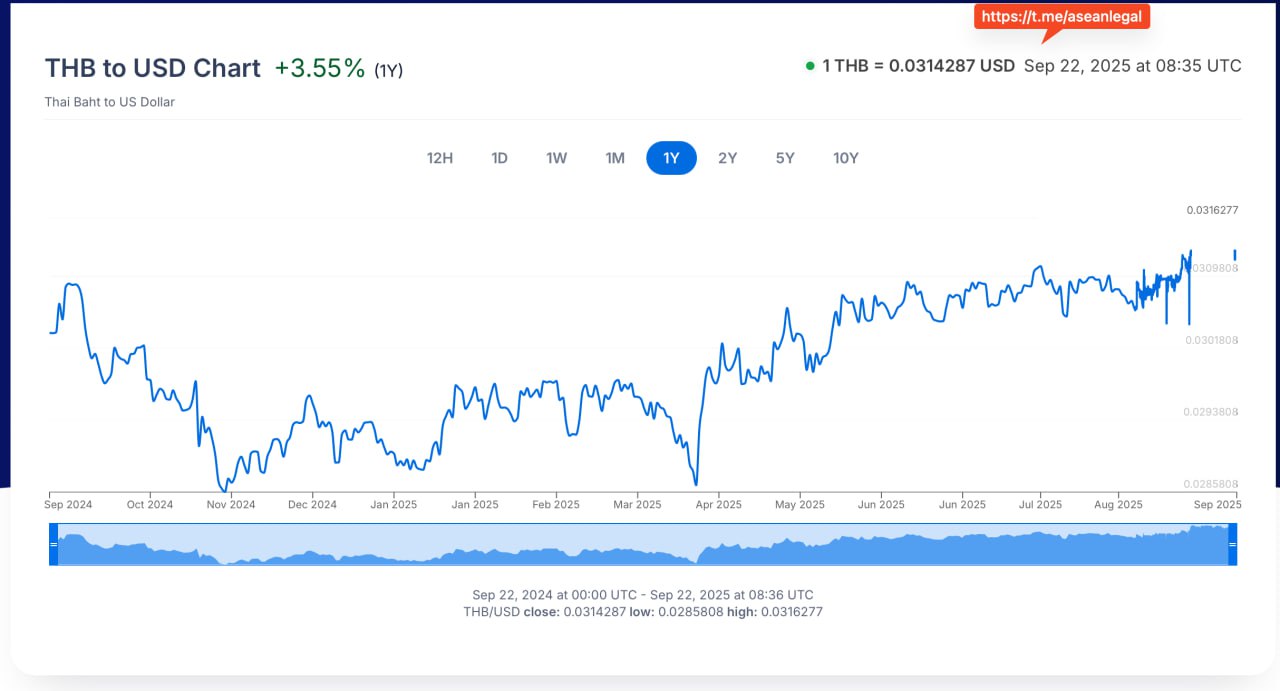Show the 1M chart period
This screenshot has width=1280, height=691.
coord(615,158)
